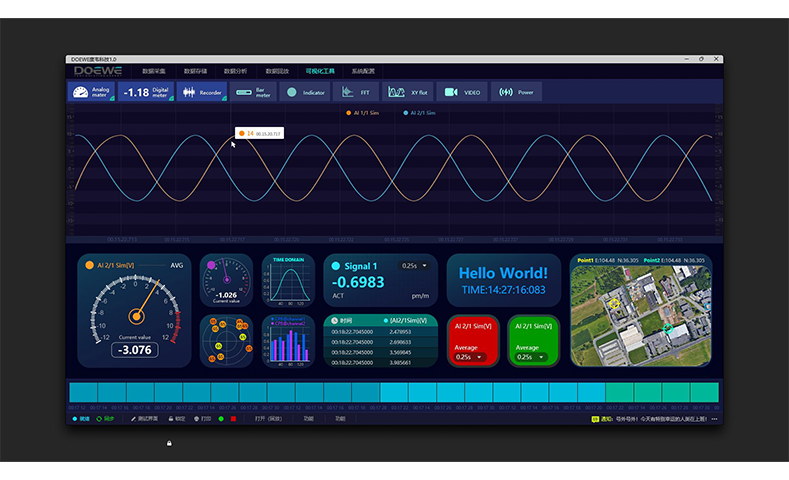Select the Digital meter widget
Screen dimensions: 789x480
point(146,92)
